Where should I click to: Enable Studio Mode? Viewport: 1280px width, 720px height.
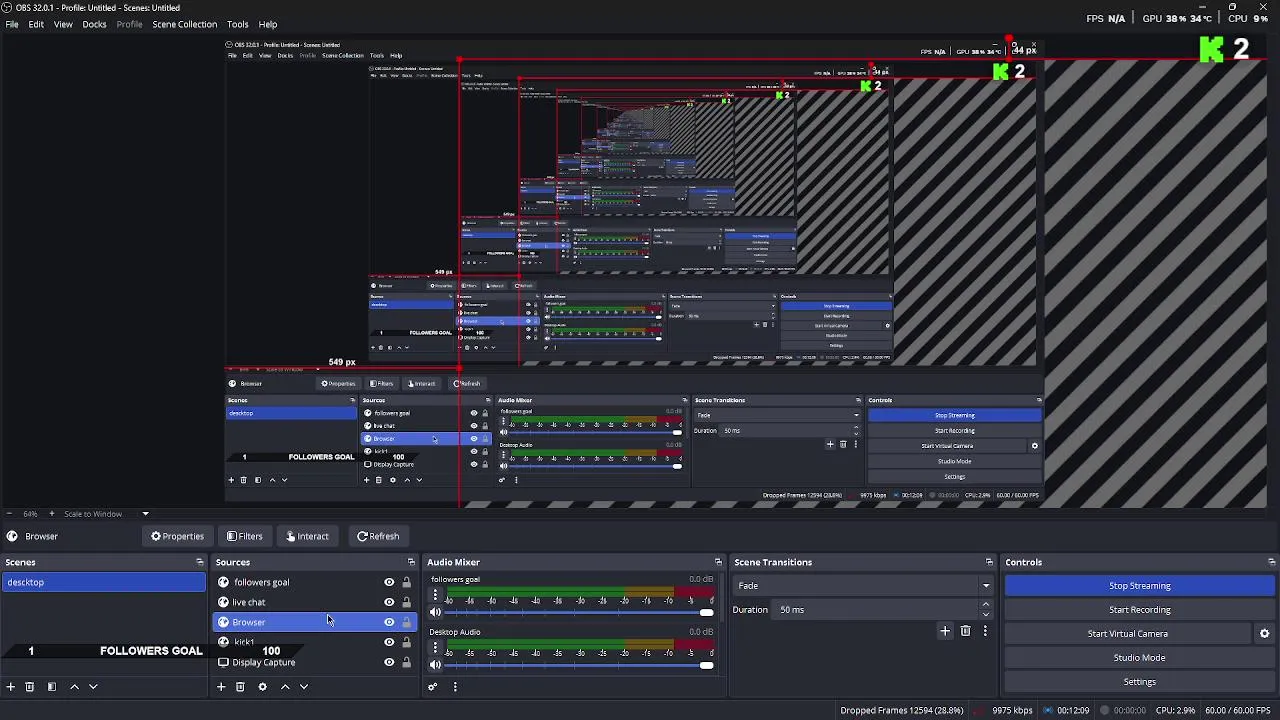pos(1139,658)
